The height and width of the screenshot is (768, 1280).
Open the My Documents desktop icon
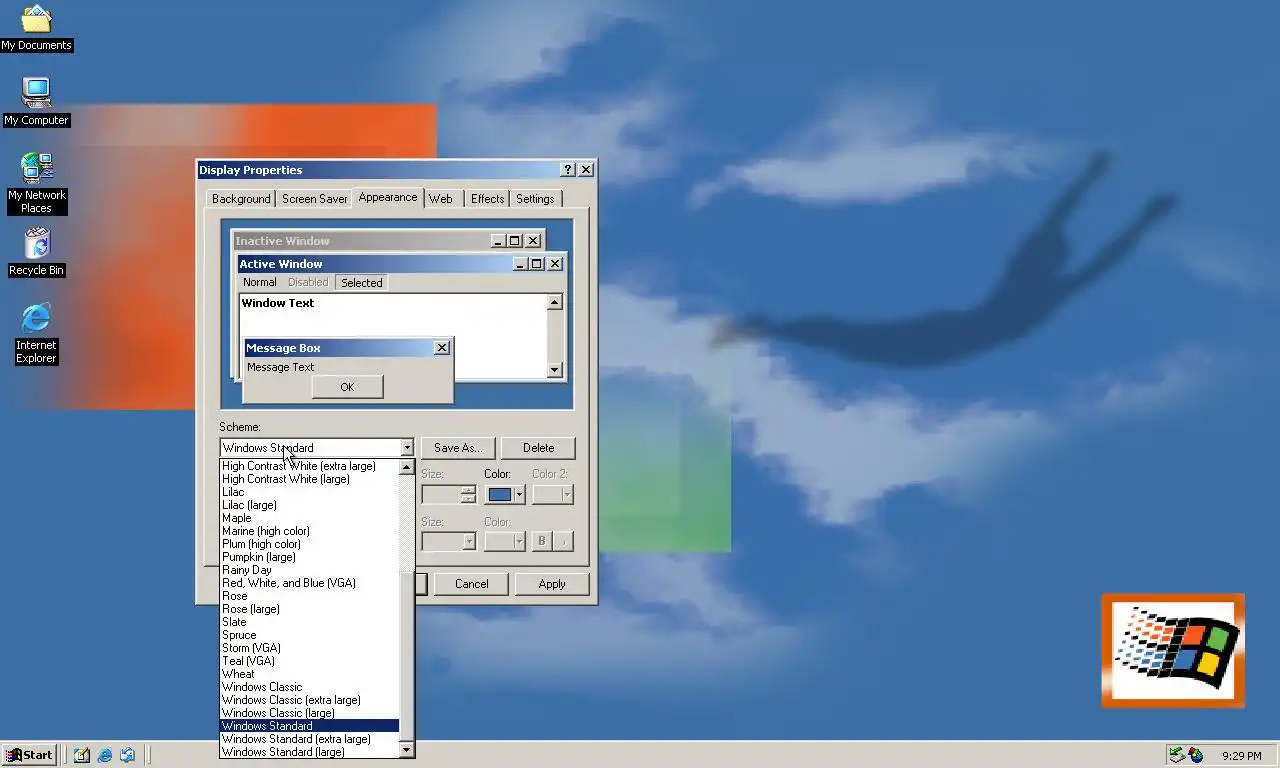click(x=36, y=28)
